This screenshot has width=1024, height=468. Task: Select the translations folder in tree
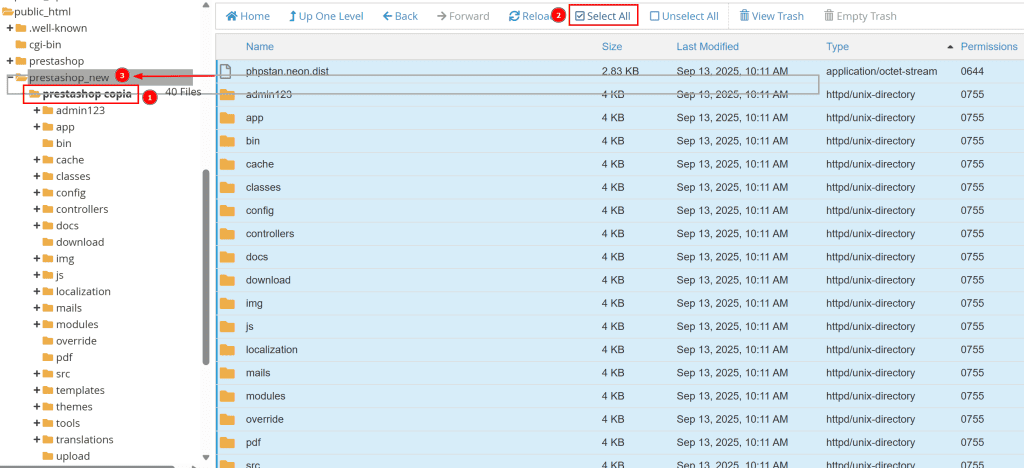point(84,439)
